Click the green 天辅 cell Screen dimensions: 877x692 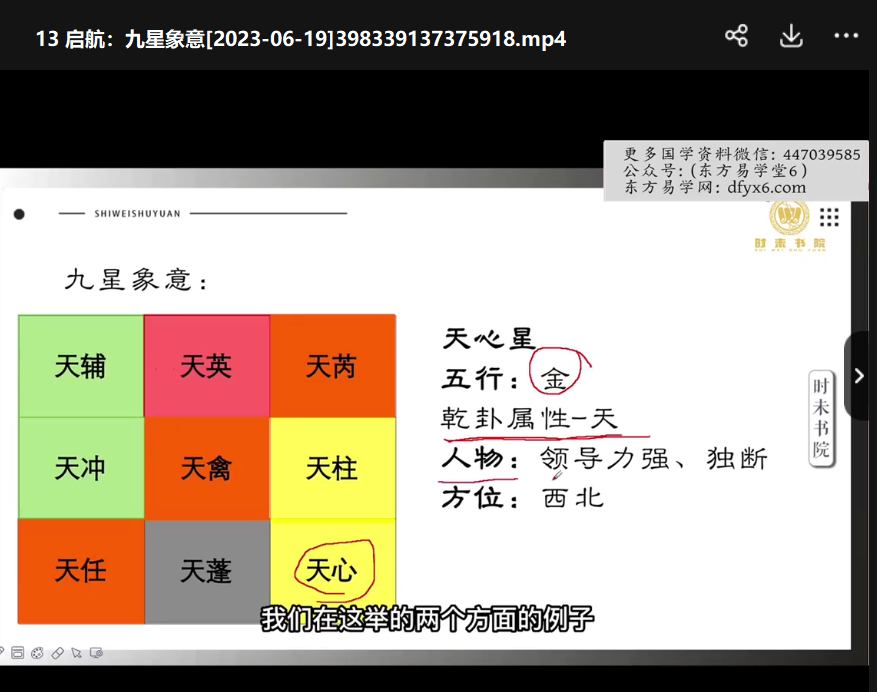(x=81, y=366)
